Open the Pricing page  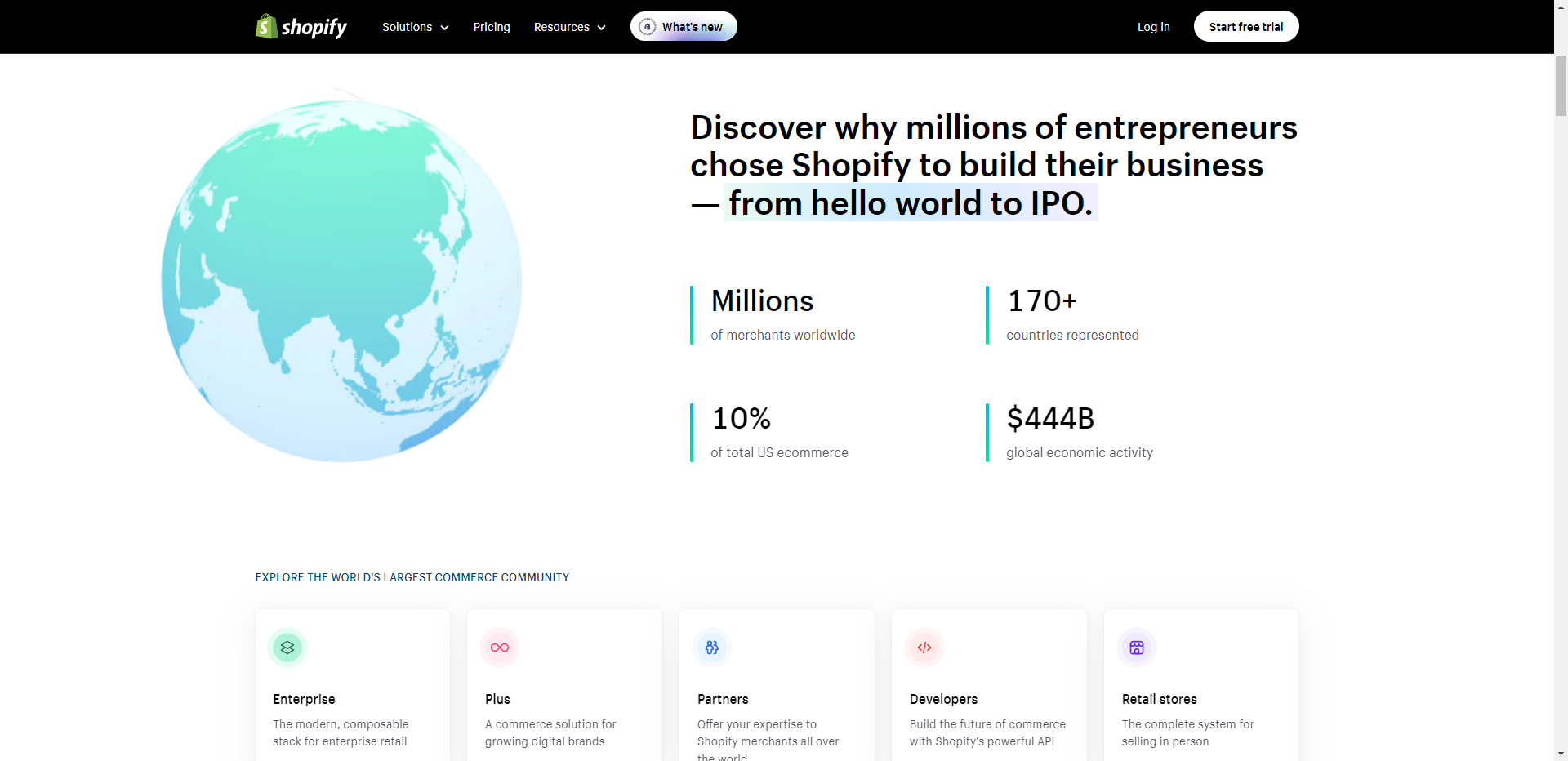coord(492,27)
